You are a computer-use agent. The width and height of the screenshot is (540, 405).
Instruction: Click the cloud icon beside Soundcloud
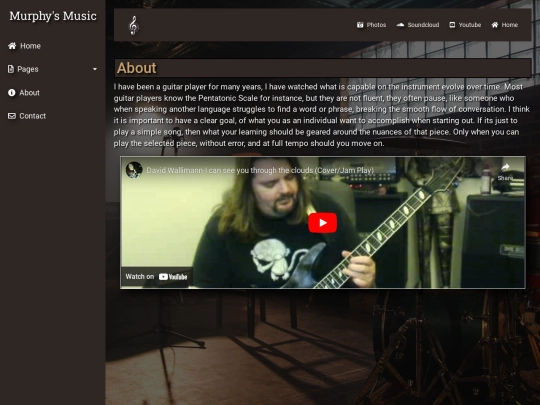click(400, 25)
